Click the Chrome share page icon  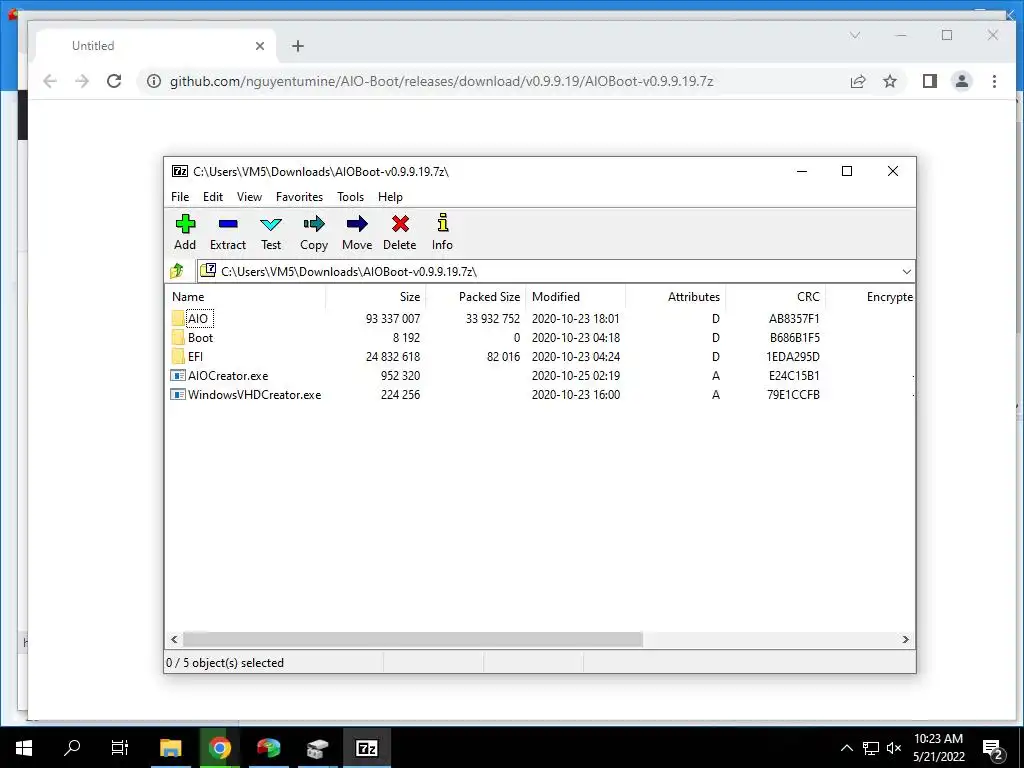[x=857, y=81]
